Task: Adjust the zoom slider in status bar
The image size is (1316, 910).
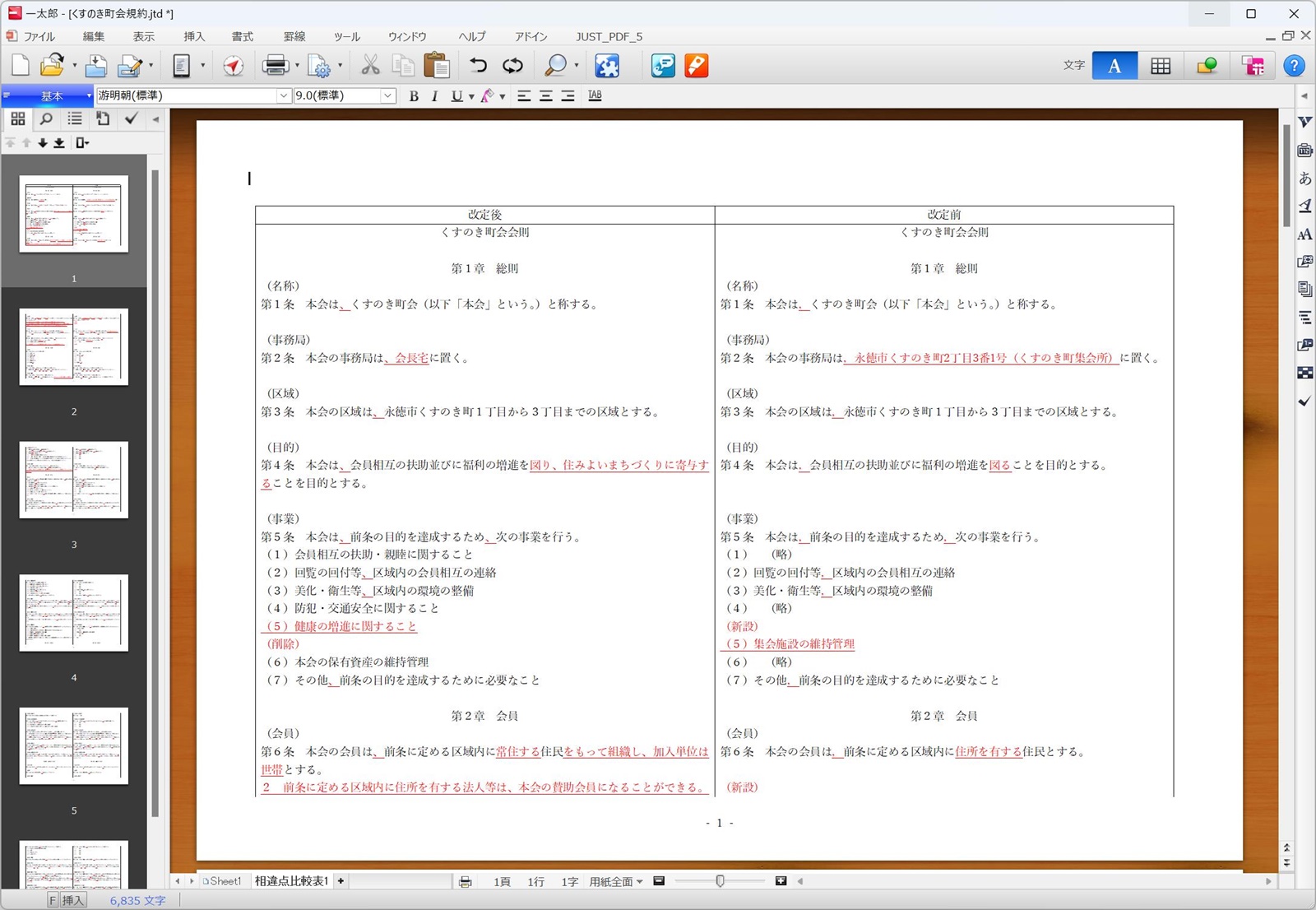Action: pos(721,881)
